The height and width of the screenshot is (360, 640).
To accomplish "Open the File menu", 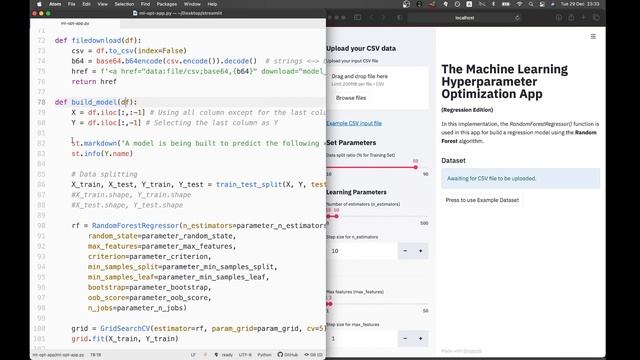I will coord(71,4).
